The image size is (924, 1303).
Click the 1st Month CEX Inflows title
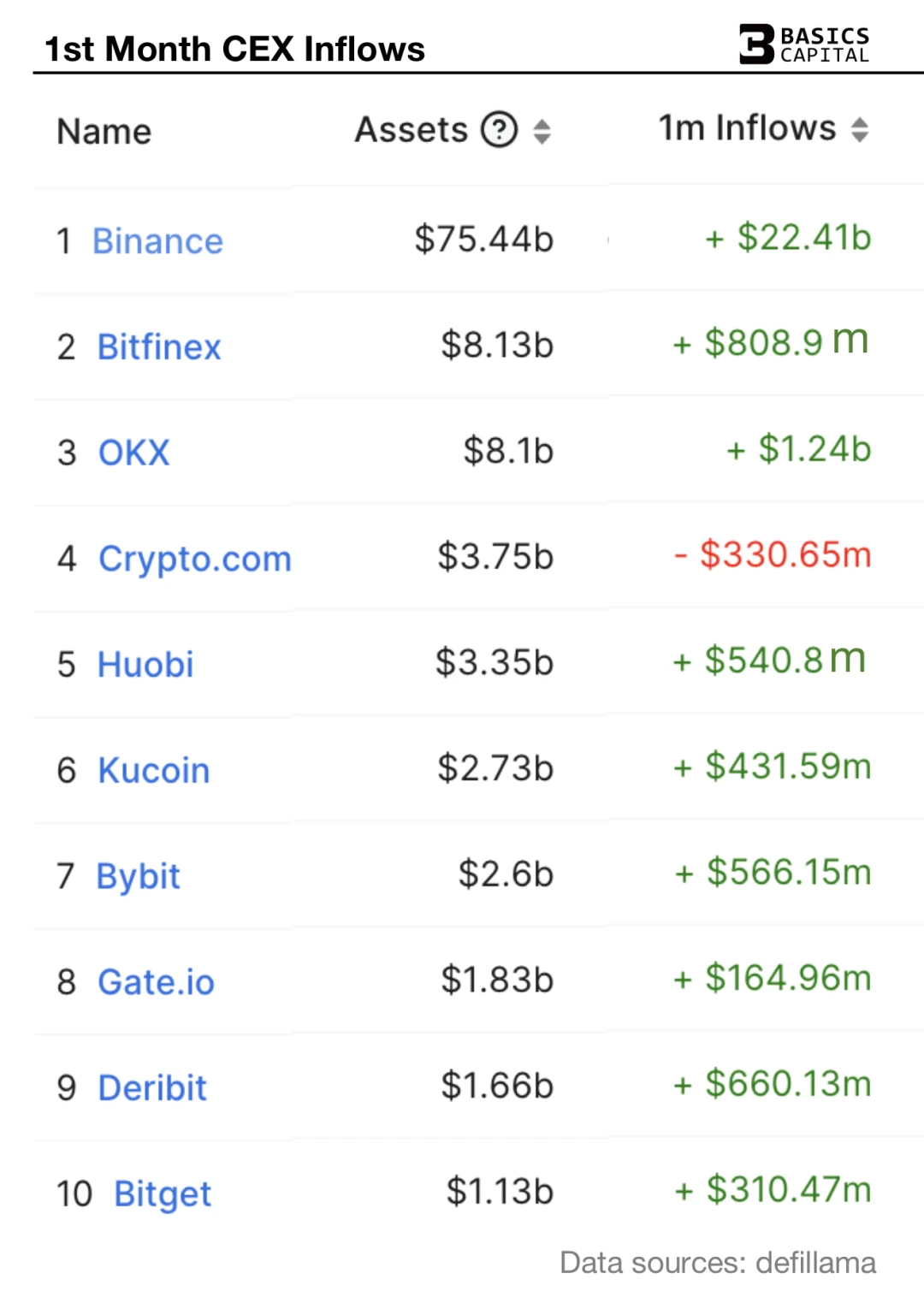coord(234,49)
